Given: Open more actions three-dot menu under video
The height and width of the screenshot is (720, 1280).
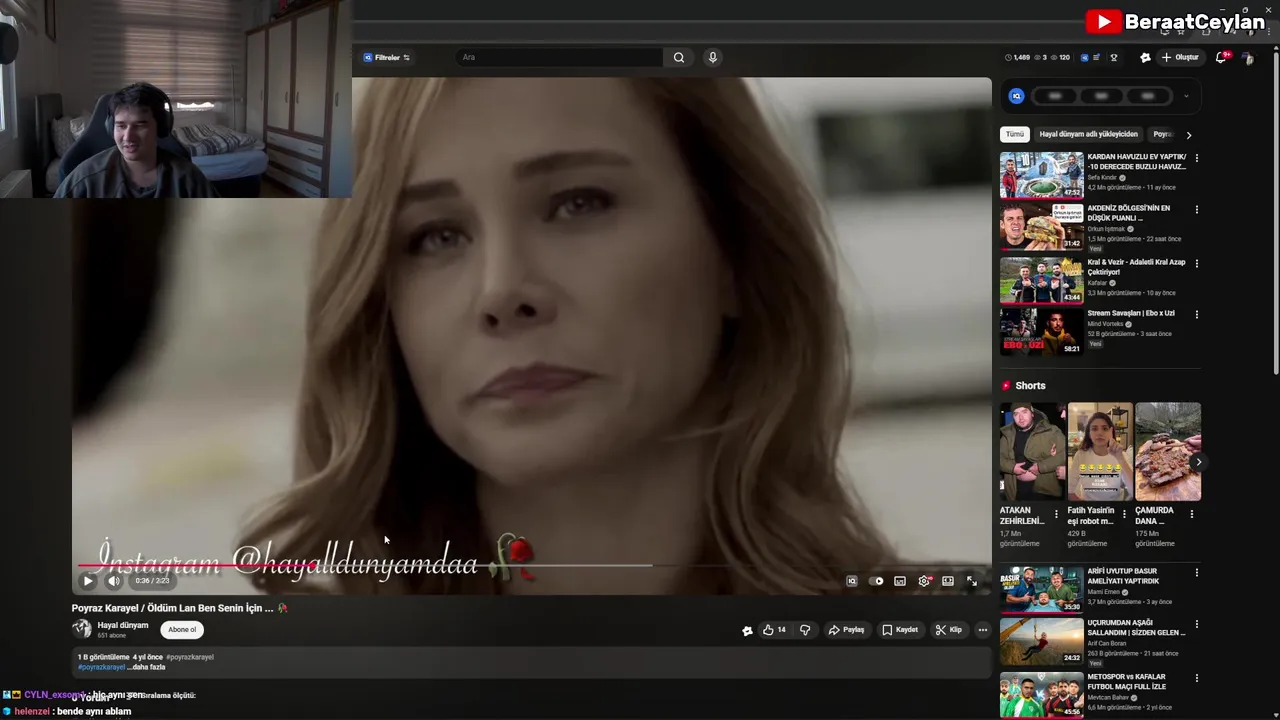Looking at the screenshot, I should coord(983,630).
